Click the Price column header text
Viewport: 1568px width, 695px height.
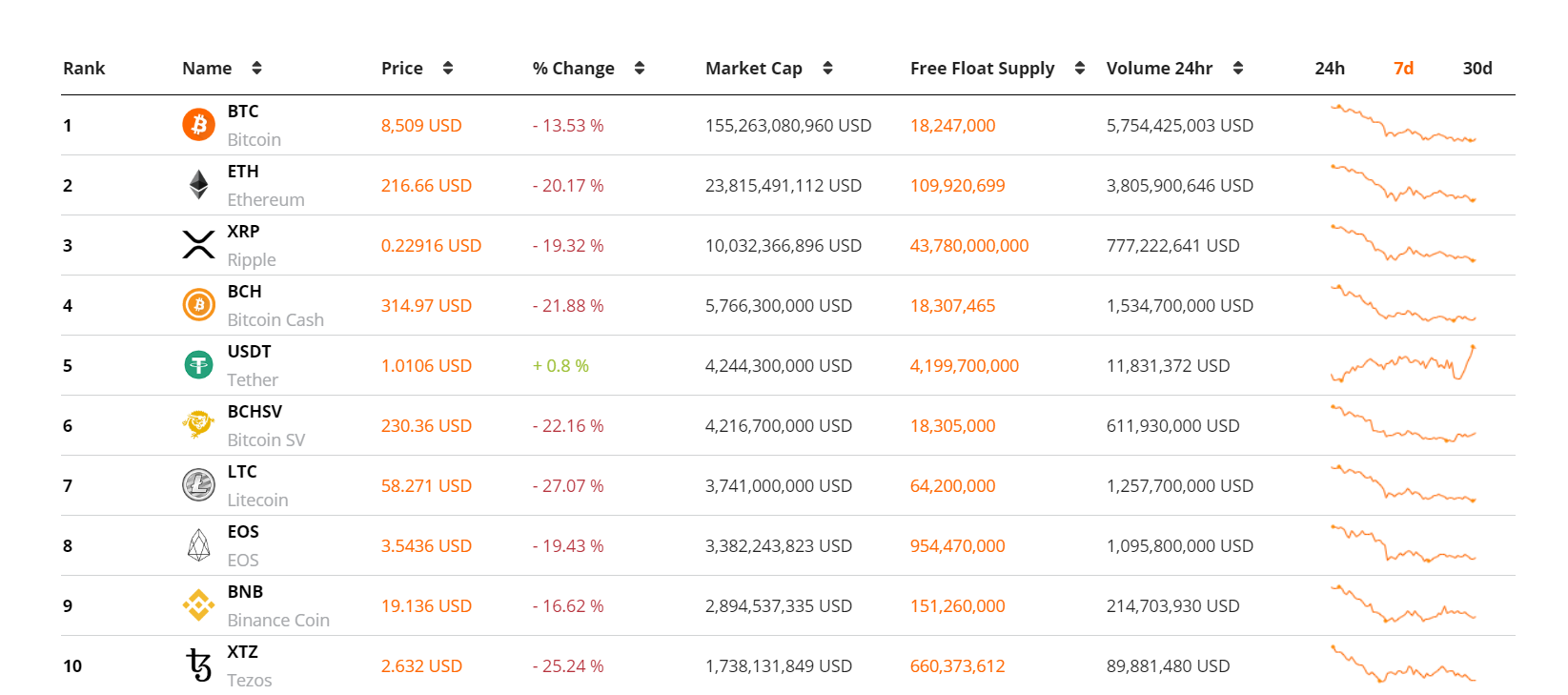(x=402, y=68)
